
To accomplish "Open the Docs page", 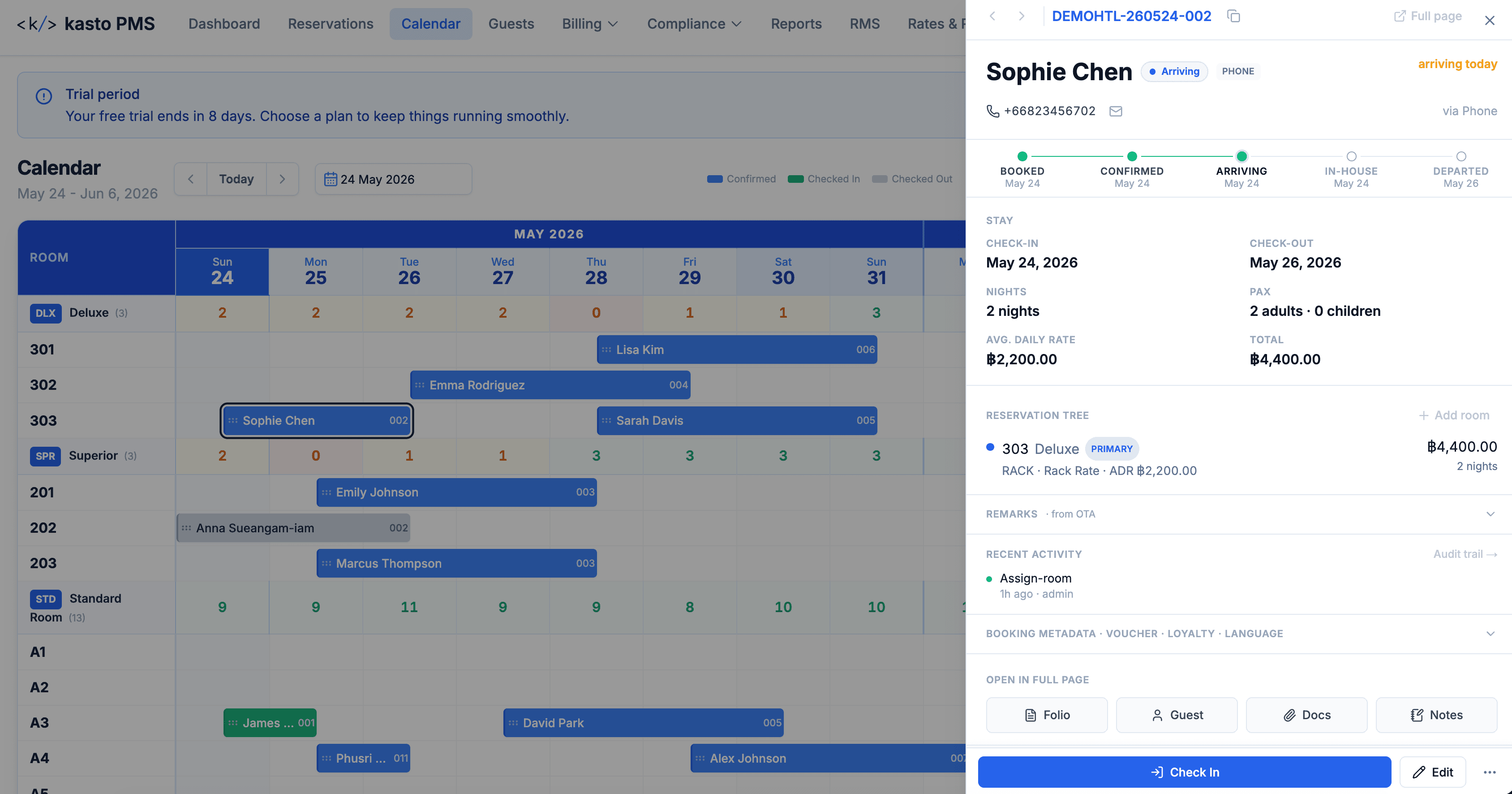I will coord(1306,715).
